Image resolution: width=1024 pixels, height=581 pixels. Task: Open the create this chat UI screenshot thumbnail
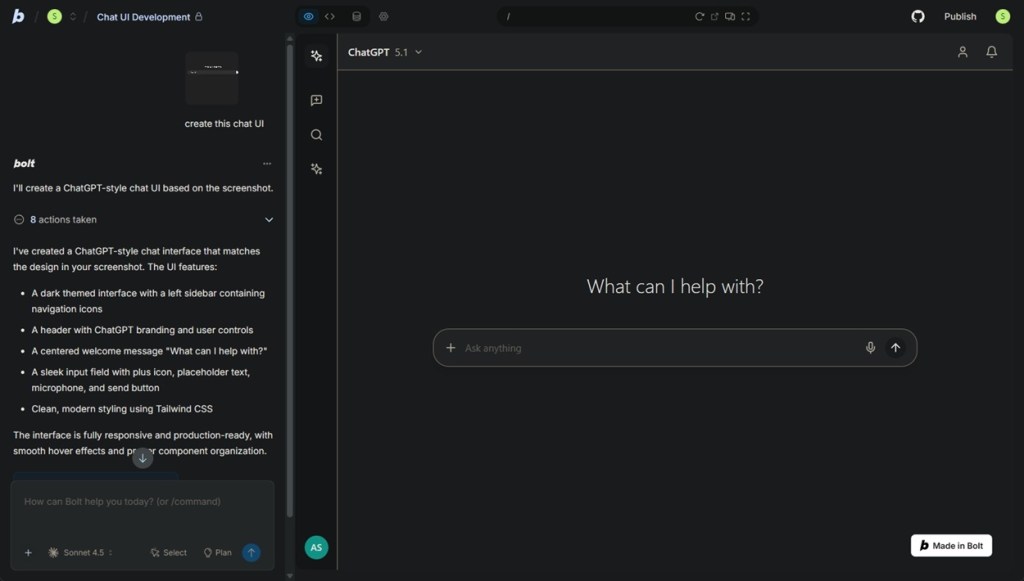[211, 78]
